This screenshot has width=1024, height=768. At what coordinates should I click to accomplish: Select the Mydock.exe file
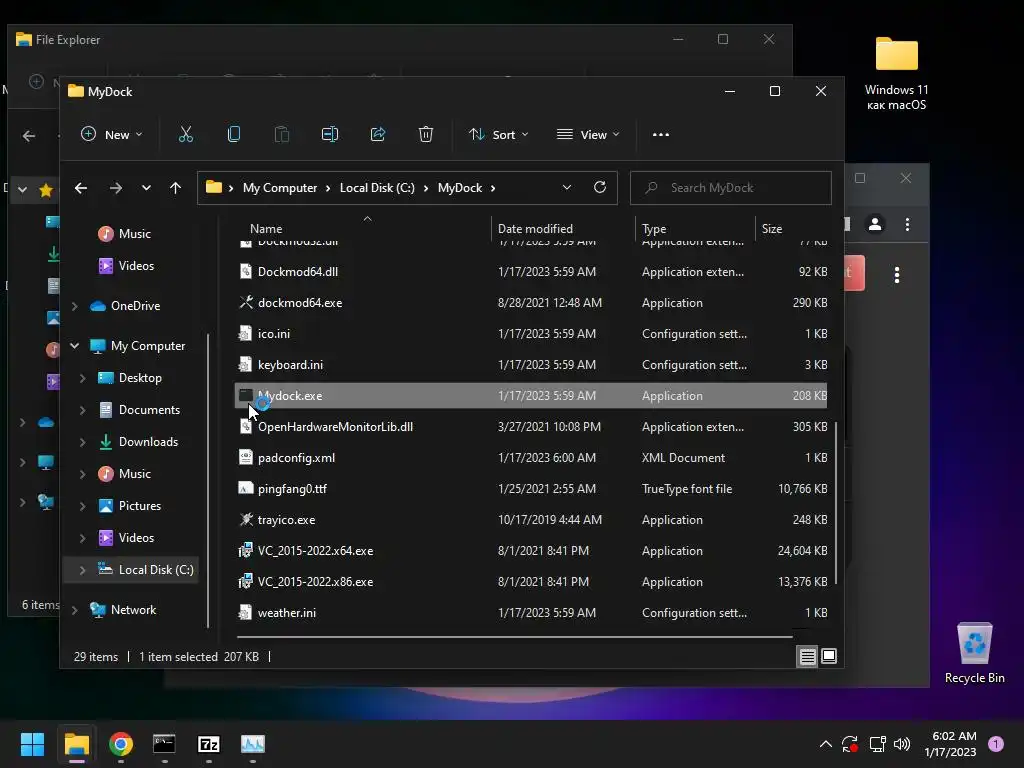[x=530, y=396]
